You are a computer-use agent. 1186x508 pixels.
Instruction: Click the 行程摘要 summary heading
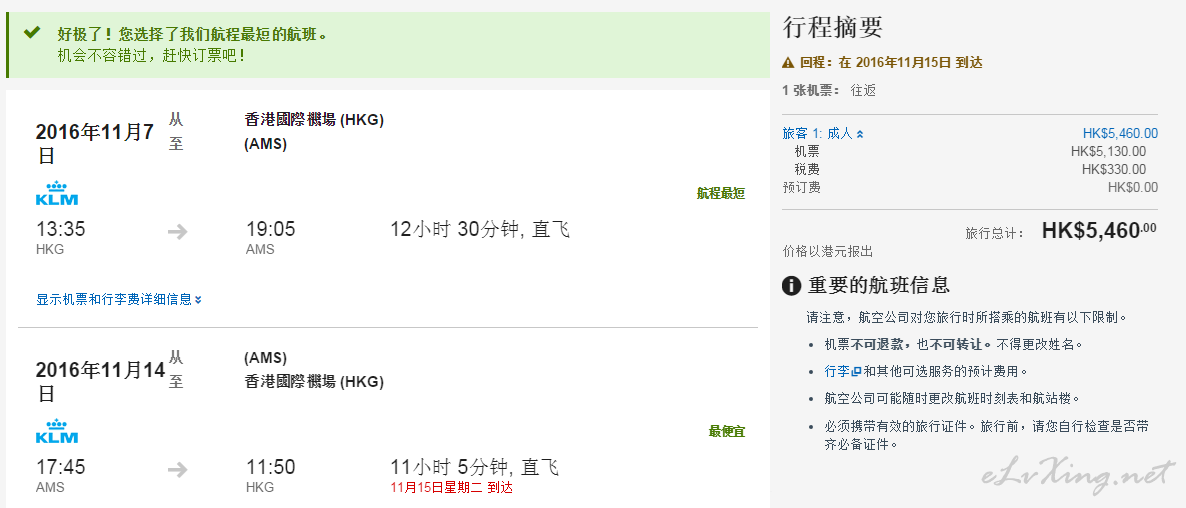coord(833,28)
